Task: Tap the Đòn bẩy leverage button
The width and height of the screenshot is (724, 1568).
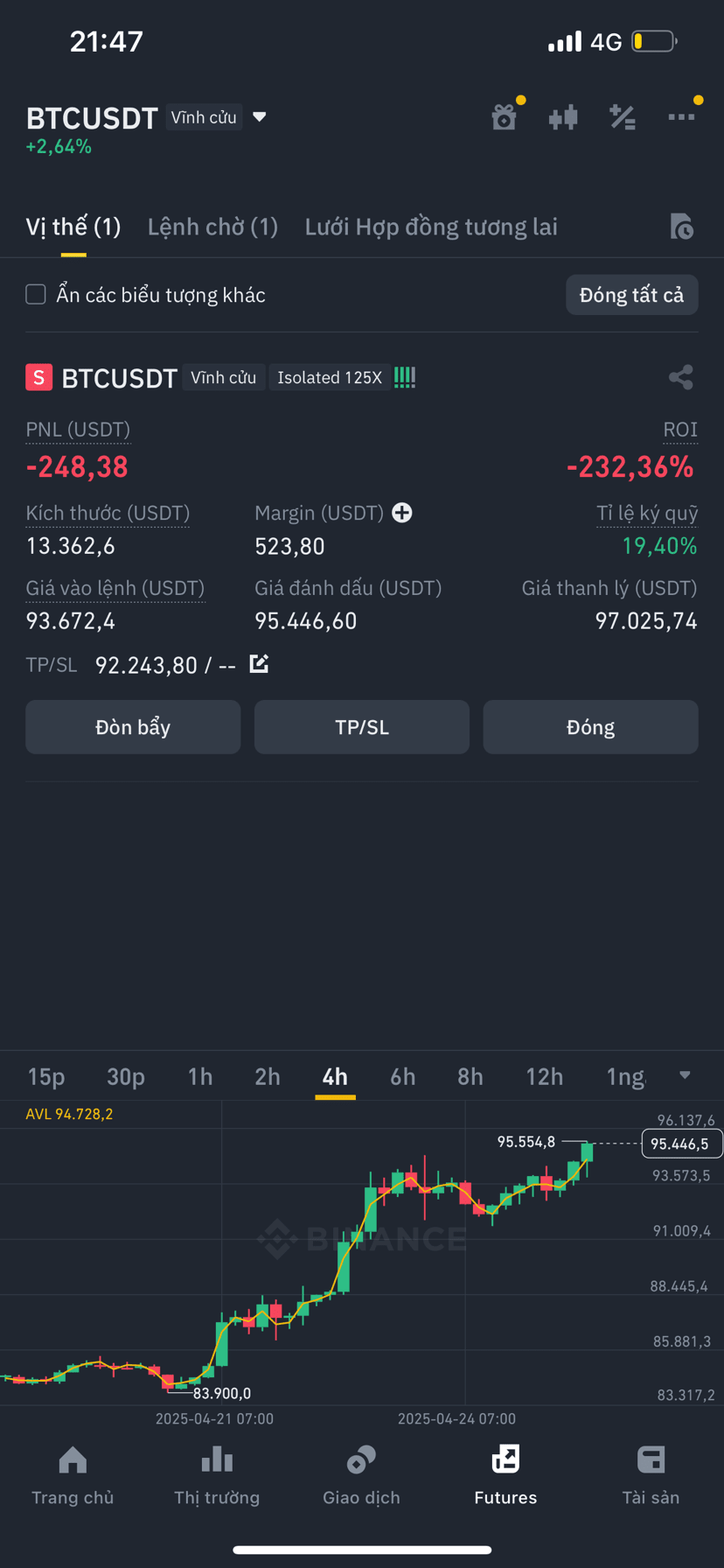Action: pos(133,727)
